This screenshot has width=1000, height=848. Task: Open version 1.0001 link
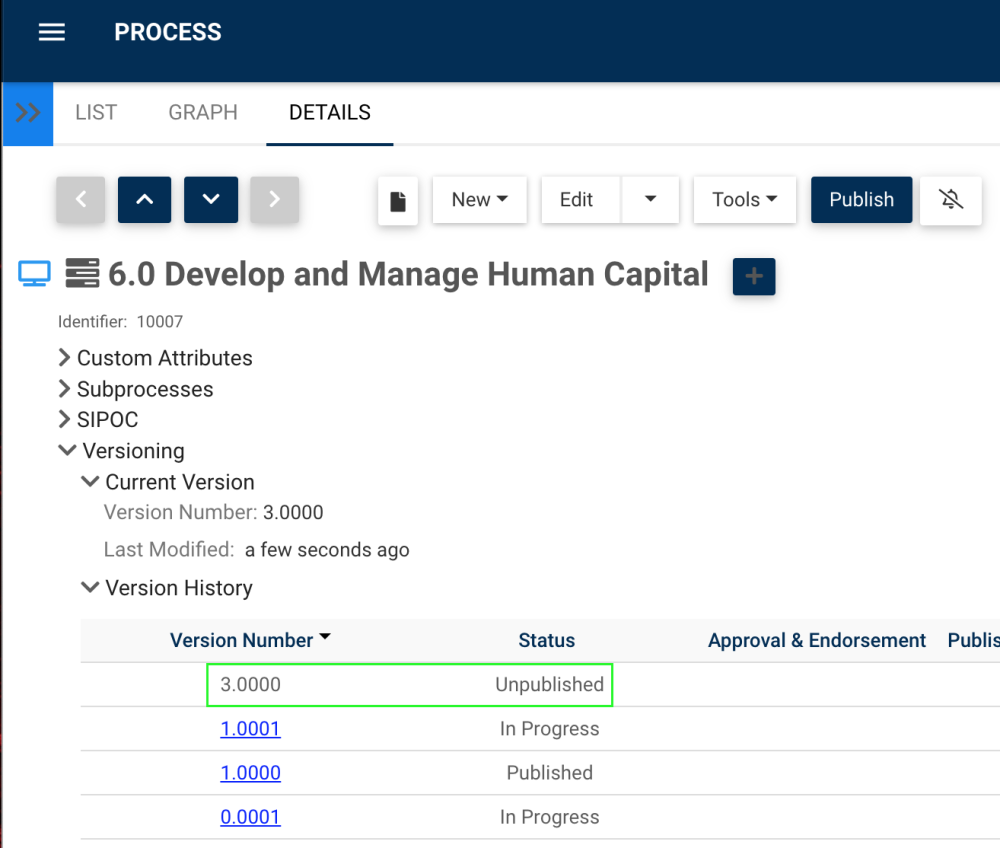coord(250,729)
